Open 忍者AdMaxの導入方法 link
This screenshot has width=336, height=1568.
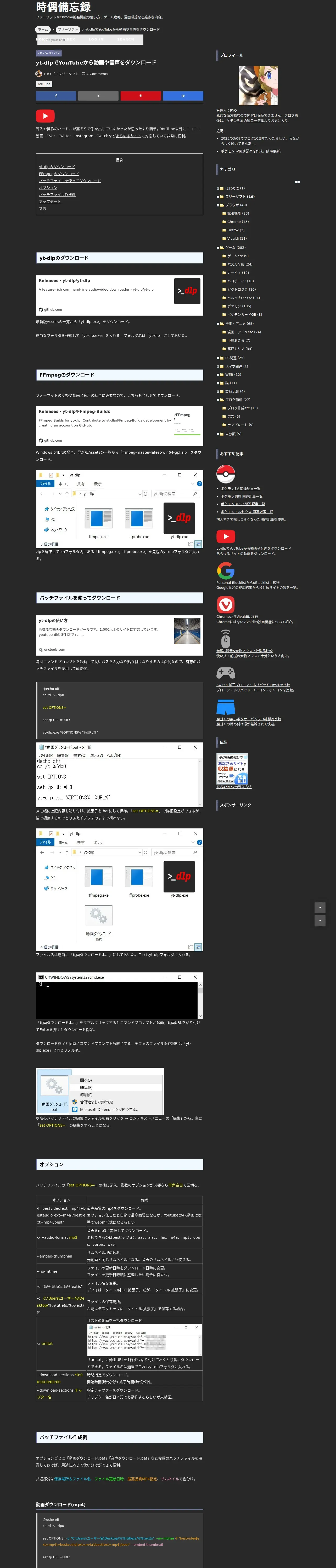pyautogui.click(x=234, y=787)
